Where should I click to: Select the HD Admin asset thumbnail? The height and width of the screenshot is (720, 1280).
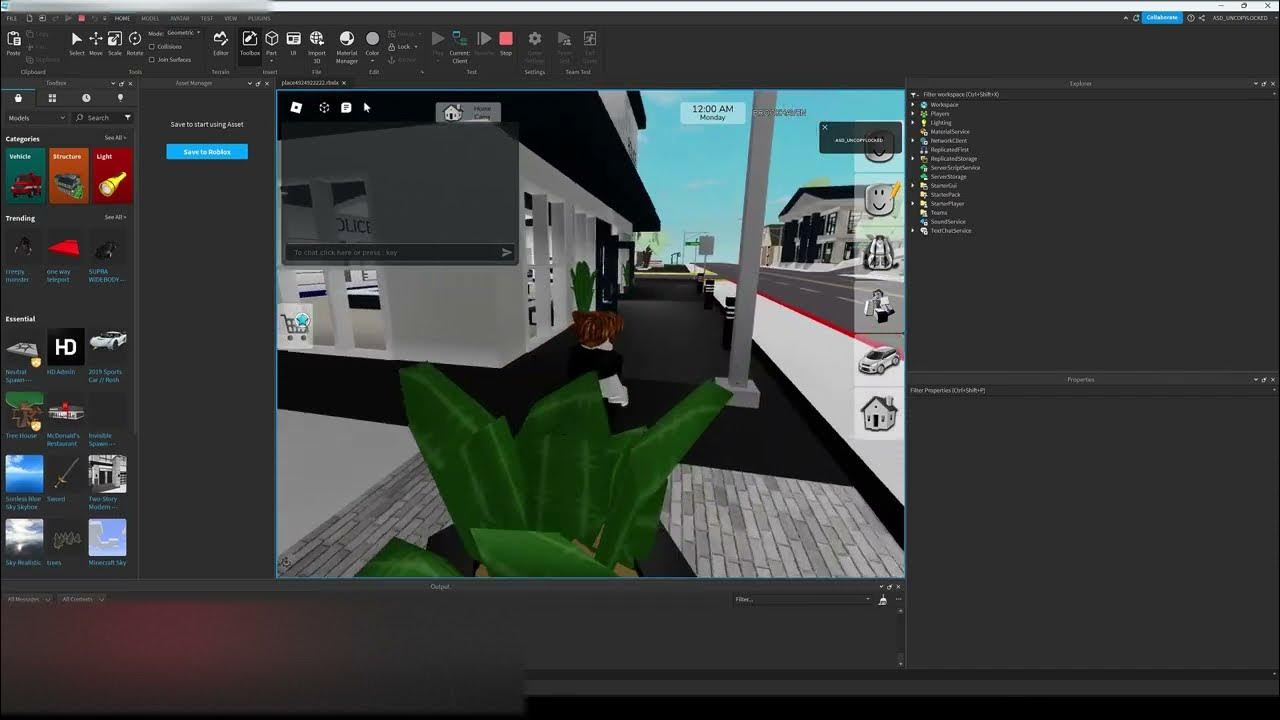click(66, 348)
